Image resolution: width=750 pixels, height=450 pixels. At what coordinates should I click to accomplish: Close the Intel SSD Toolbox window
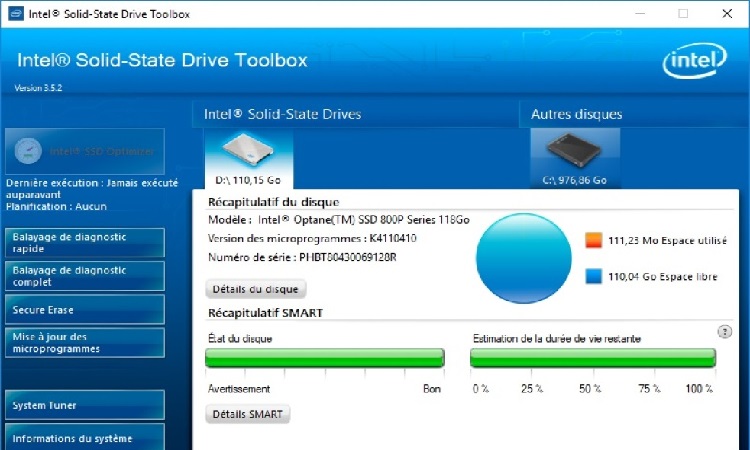click(x=727, y=13)
